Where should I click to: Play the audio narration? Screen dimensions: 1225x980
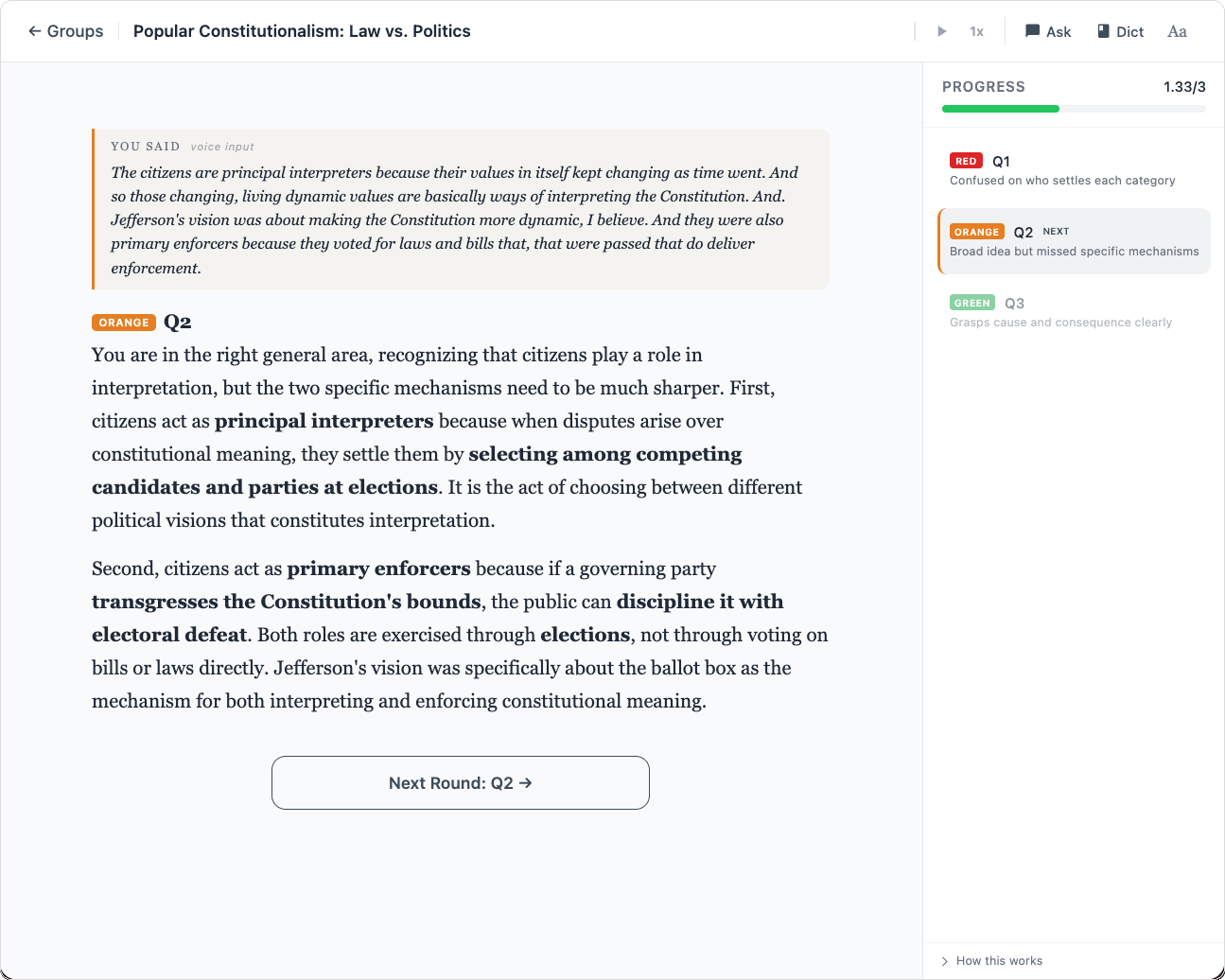pyautogui.click(x=941, y=30)
